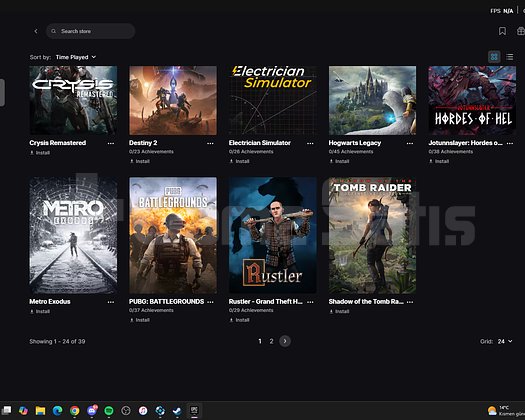Install Metro Exodus
Viewport: 525px width, 420px height.
[40, 311]
